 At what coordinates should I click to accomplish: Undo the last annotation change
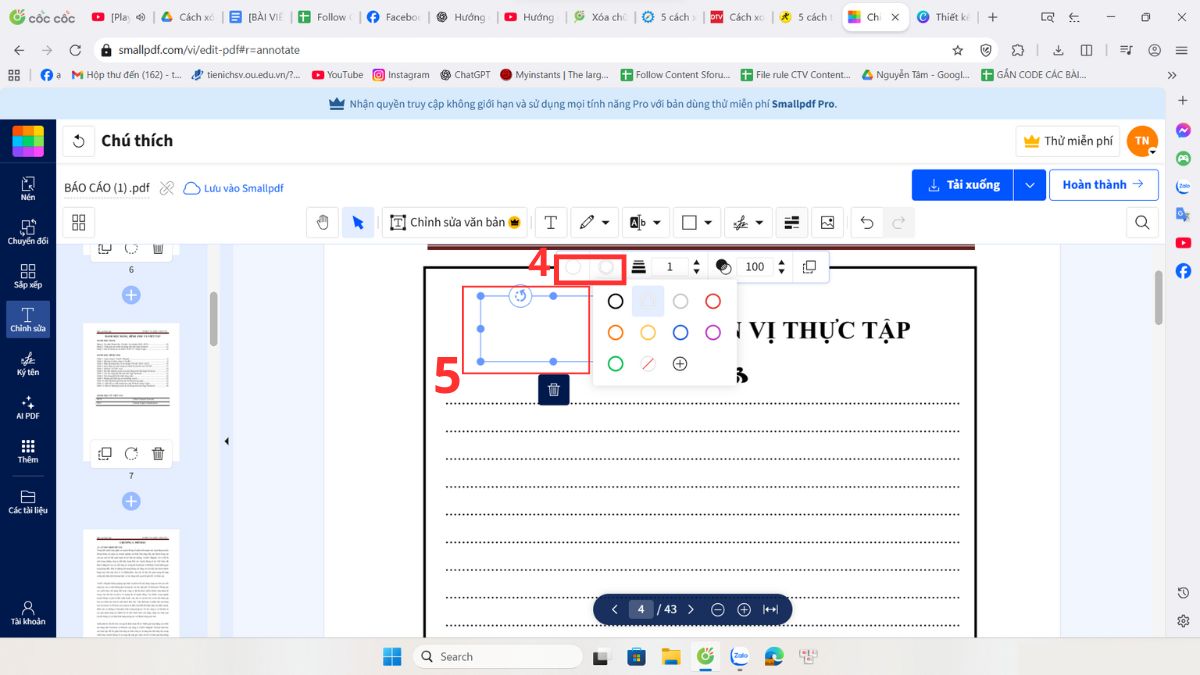pos(867,222)
